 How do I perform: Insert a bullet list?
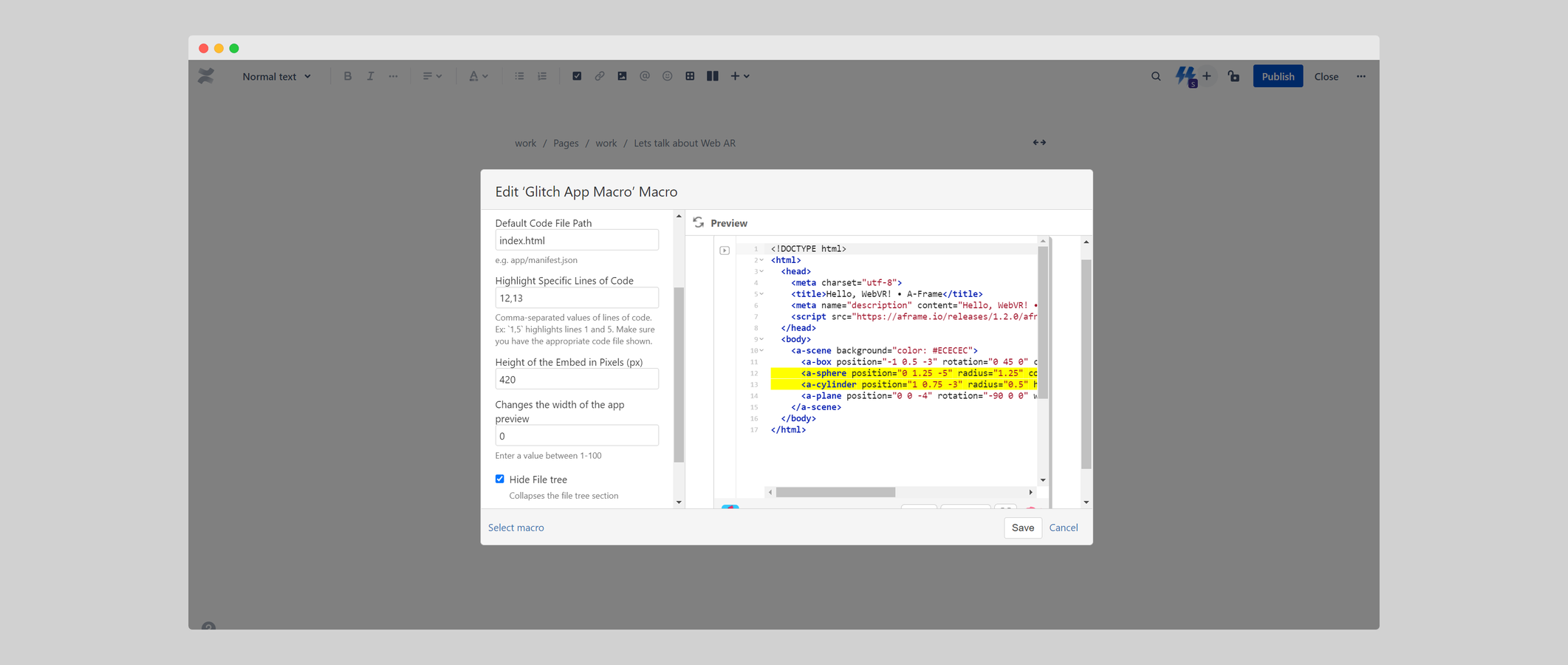519,76
